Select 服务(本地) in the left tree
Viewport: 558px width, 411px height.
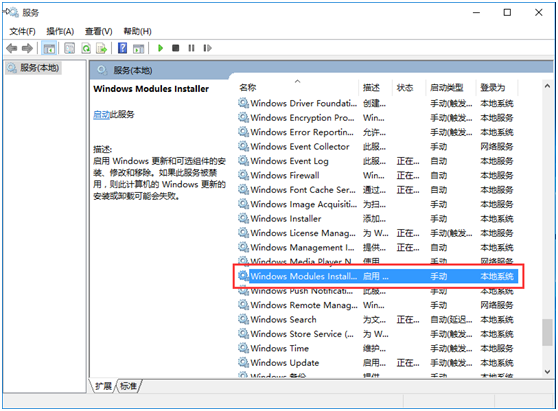tap(34, 68)
